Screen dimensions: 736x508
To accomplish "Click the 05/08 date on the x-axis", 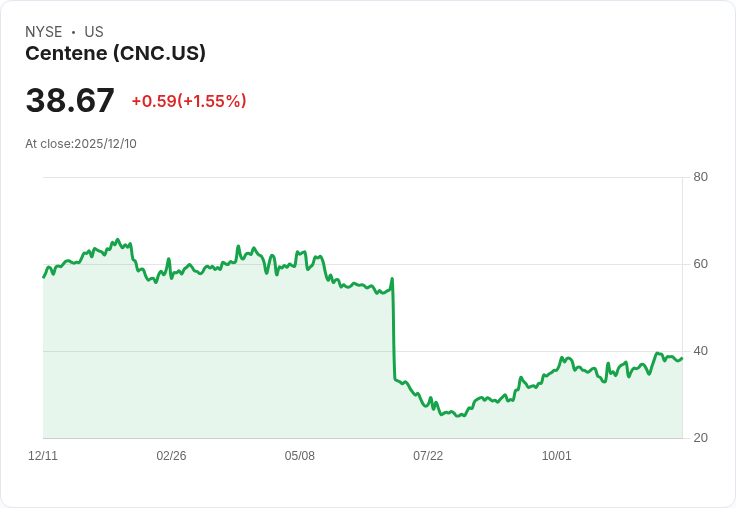I will [299, 456].
